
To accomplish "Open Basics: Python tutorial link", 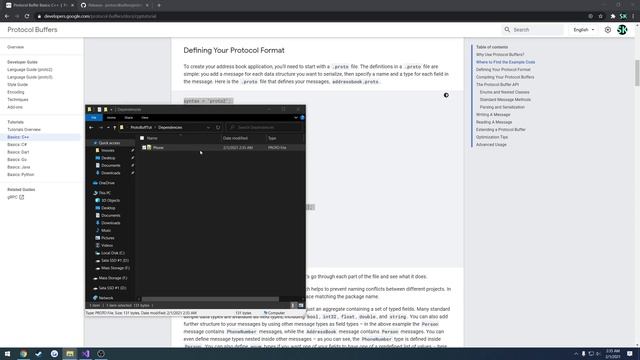I will (20, 175).
